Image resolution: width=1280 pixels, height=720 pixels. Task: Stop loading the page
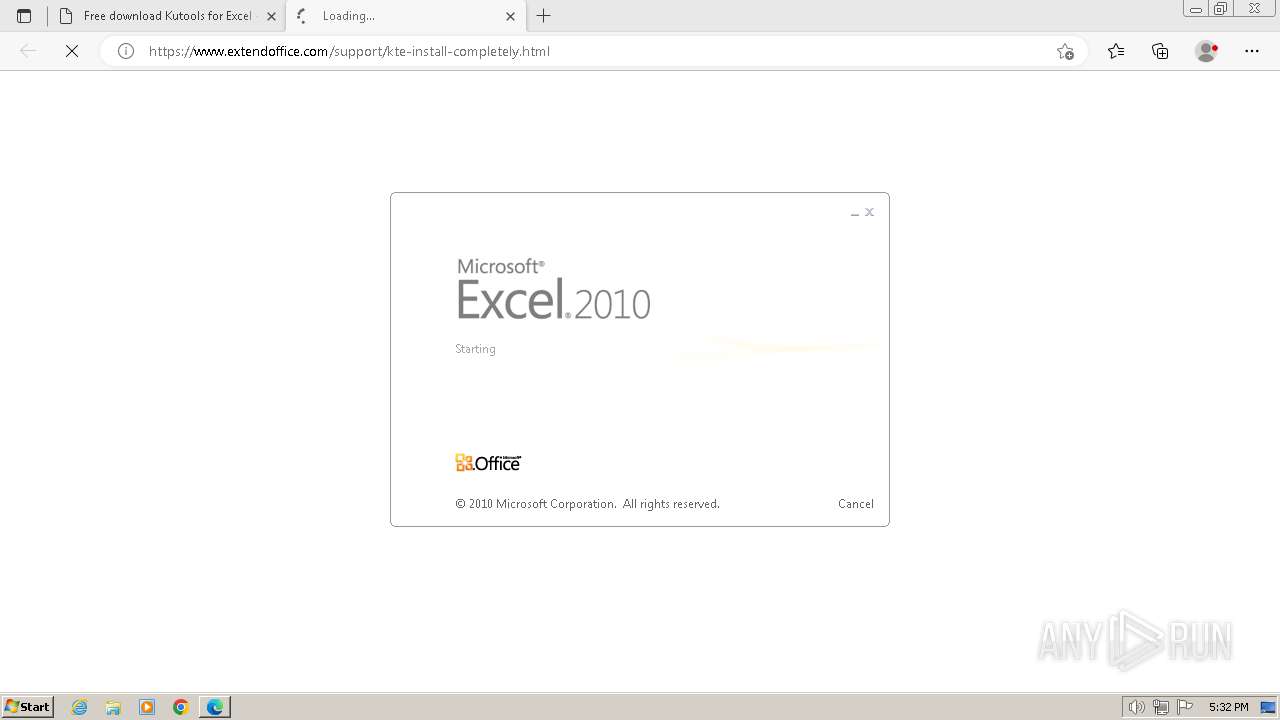(x=72, y=51)
